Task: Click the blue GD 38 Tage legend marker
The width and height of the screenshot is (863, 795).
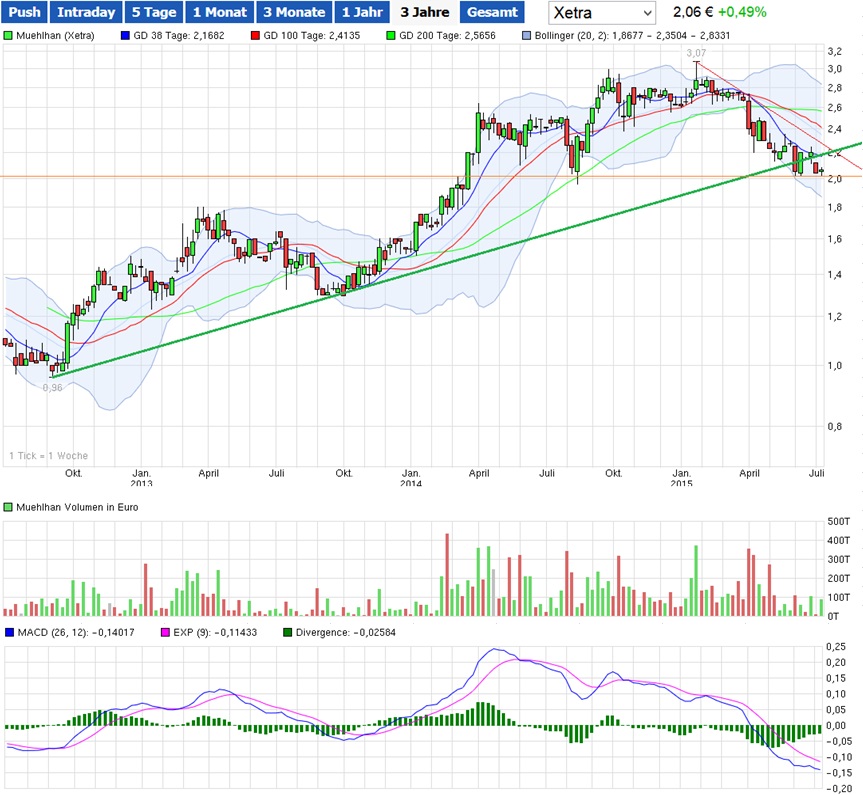Action: (x=125, y=35)
